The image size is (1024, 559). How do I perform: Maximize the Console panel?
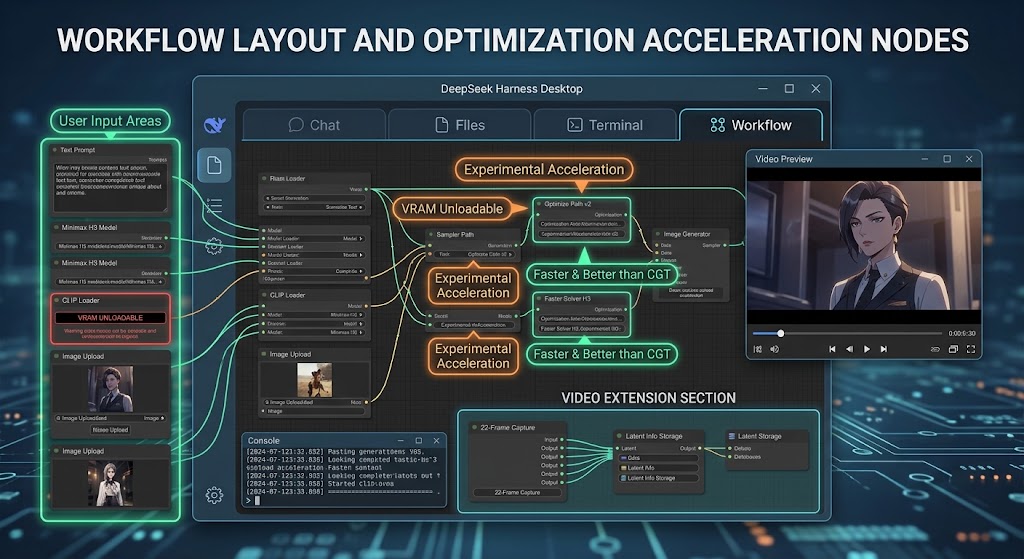coord(419,441)
